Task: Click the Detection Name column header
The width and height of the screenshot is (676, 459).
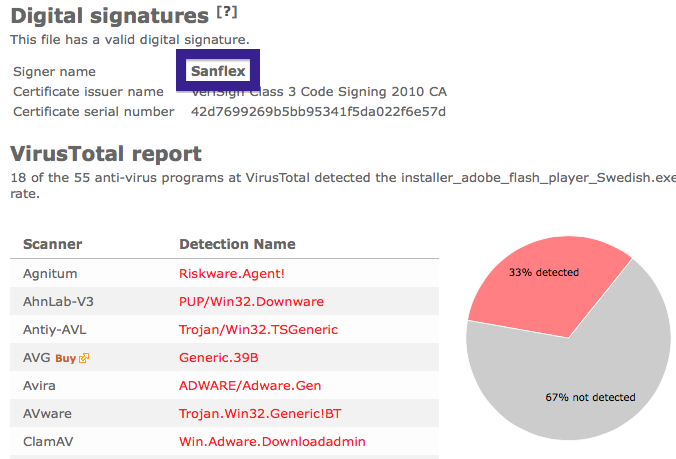Action: [x=238, y=244]
